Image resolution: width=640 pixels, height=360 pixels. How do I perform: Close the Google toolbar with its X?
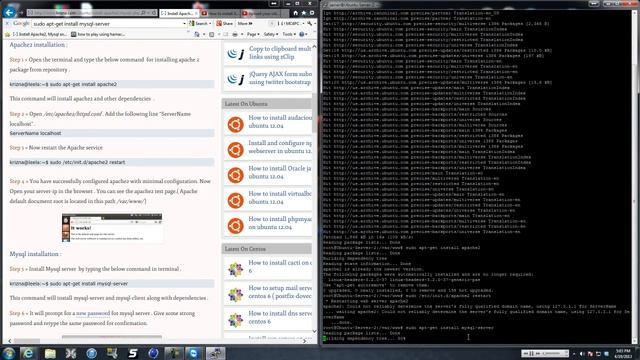7,24
